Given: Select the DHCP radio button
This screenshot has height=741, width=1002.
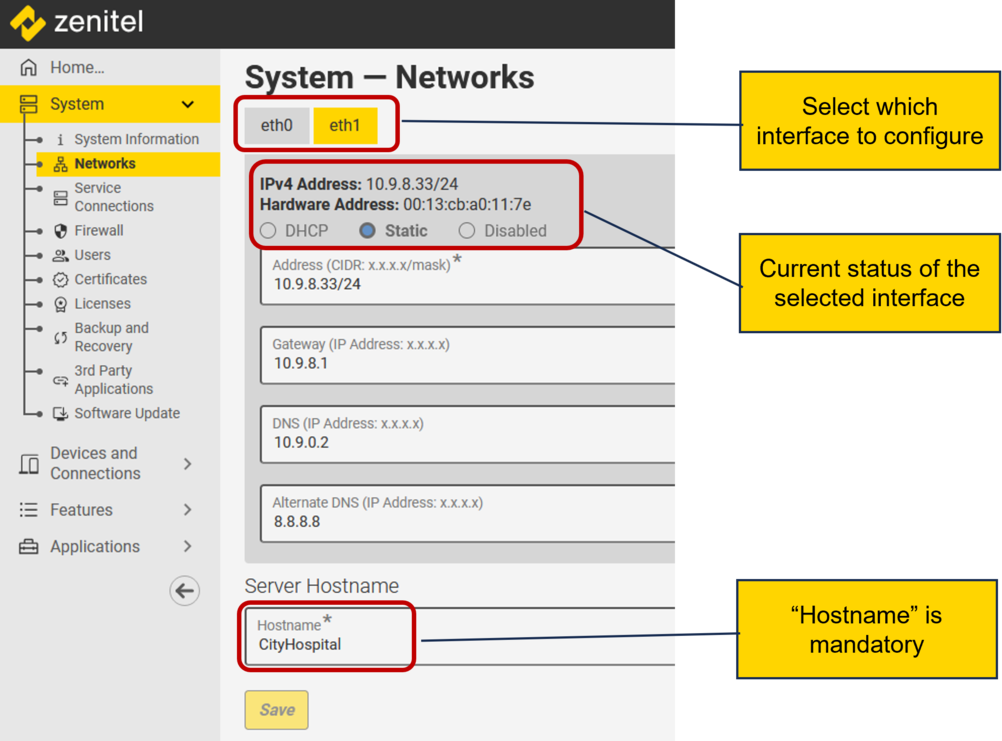Looking at the screenshot, I should (268, 230).
